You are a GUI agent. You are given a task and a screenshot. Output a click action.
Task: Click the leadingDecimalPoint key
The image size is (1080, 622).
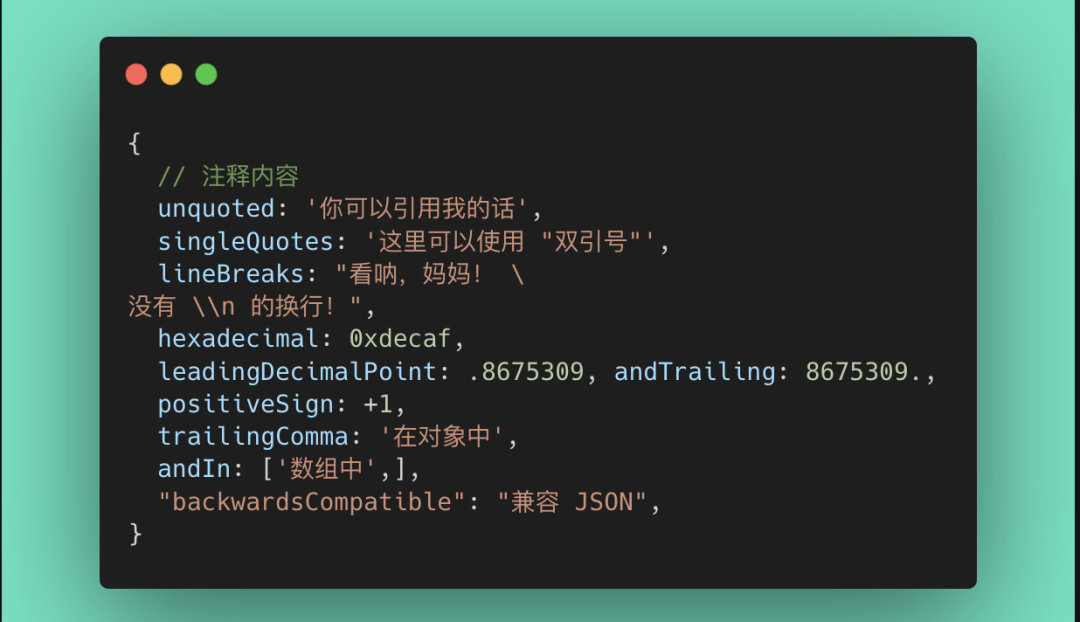point(295,372)
